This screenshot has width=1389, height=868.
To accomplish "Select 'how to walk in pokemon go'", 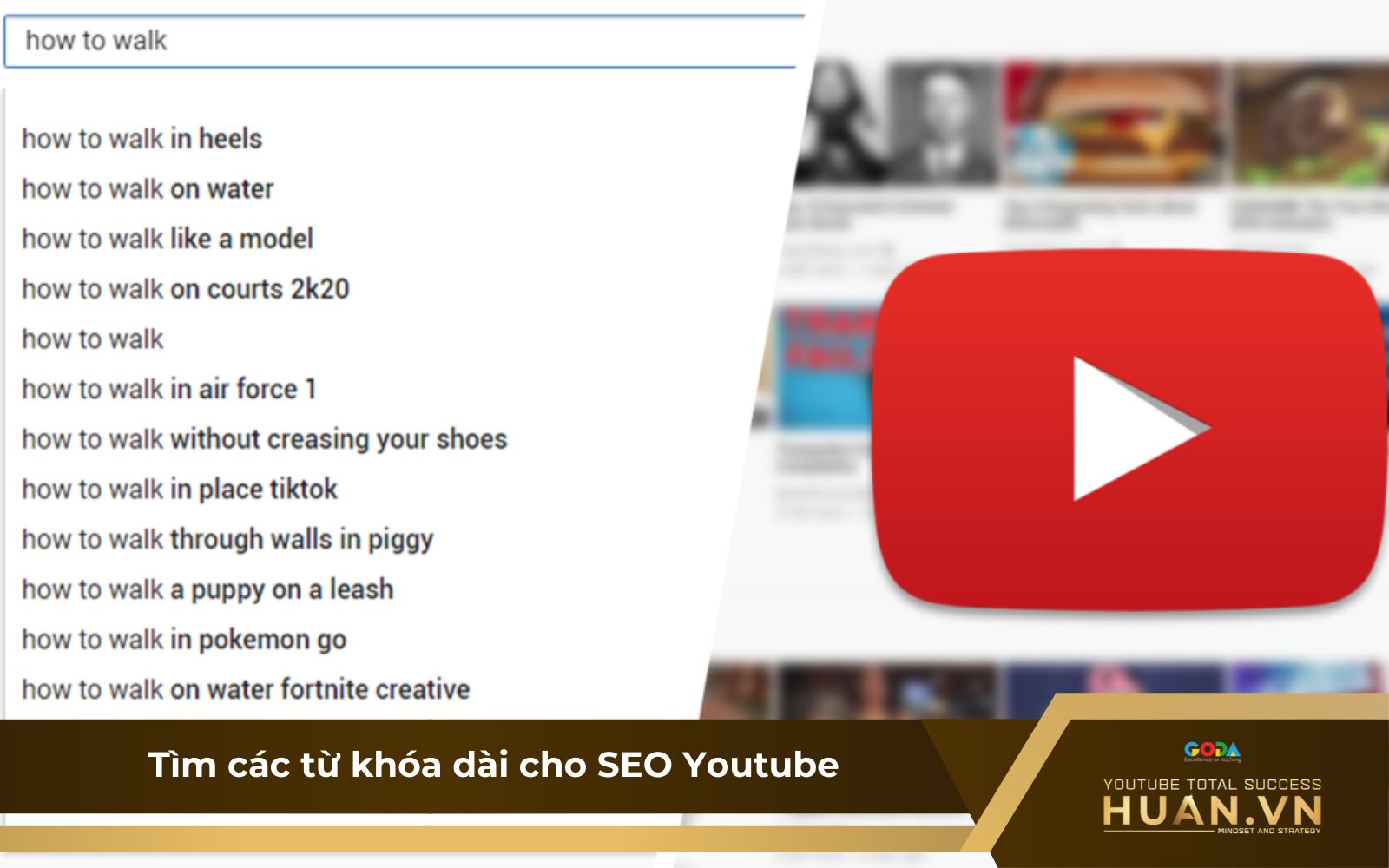I will pyautogui.click(x=184, y=640).
